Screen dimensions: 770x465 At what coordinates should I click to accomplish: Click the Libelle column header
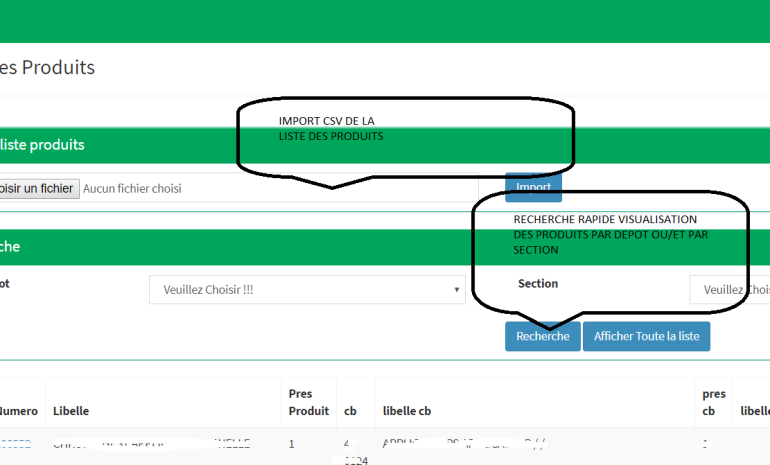click(x=71, y=411)
